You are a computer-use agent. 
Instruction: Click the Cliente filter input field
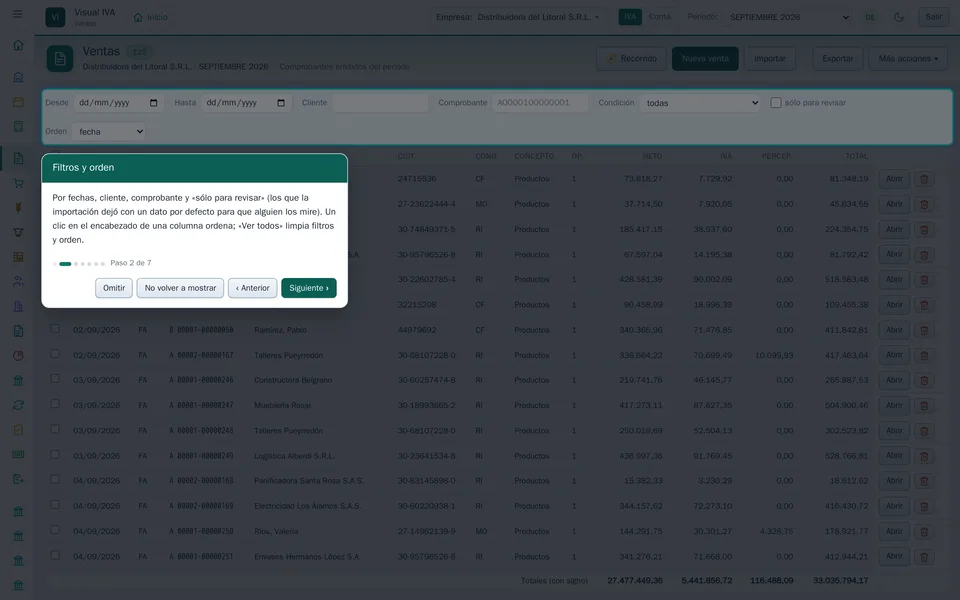[x=381, y=103]
